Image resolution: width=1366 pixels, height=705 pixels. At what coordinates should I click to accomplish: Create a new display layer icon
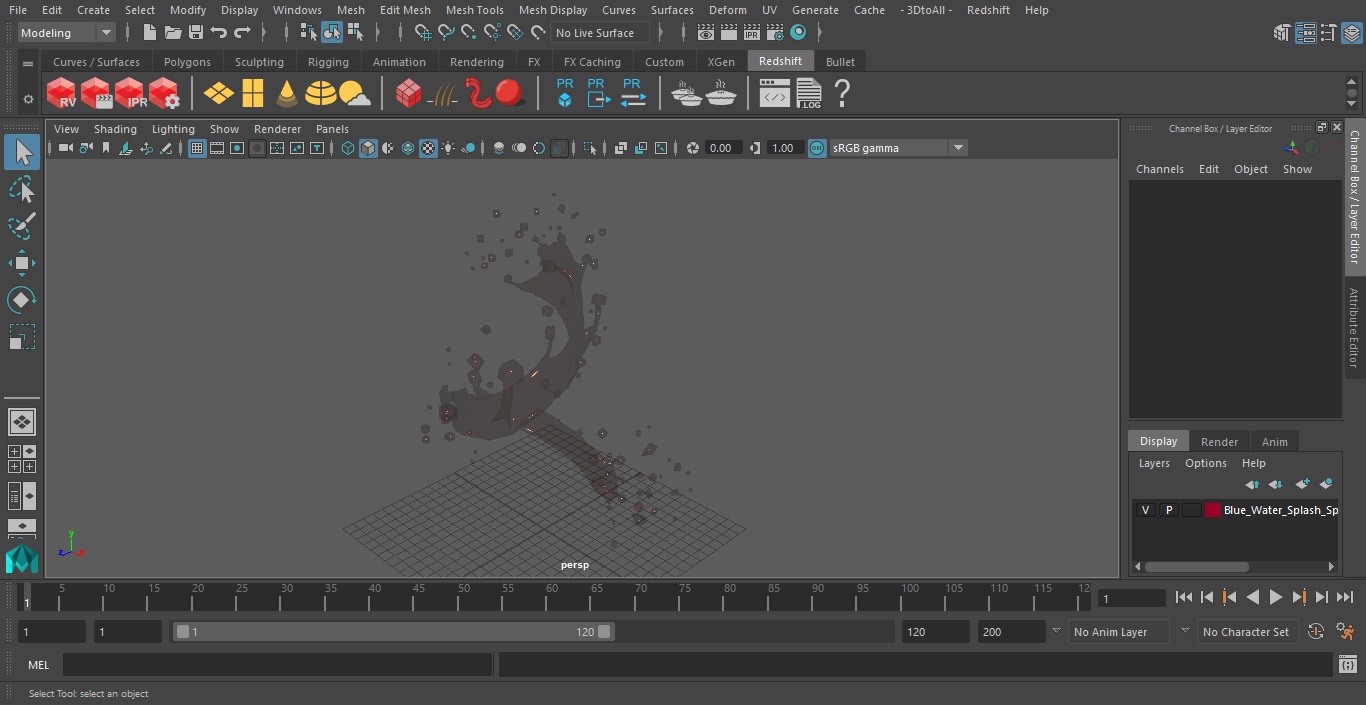point(1302,484)
